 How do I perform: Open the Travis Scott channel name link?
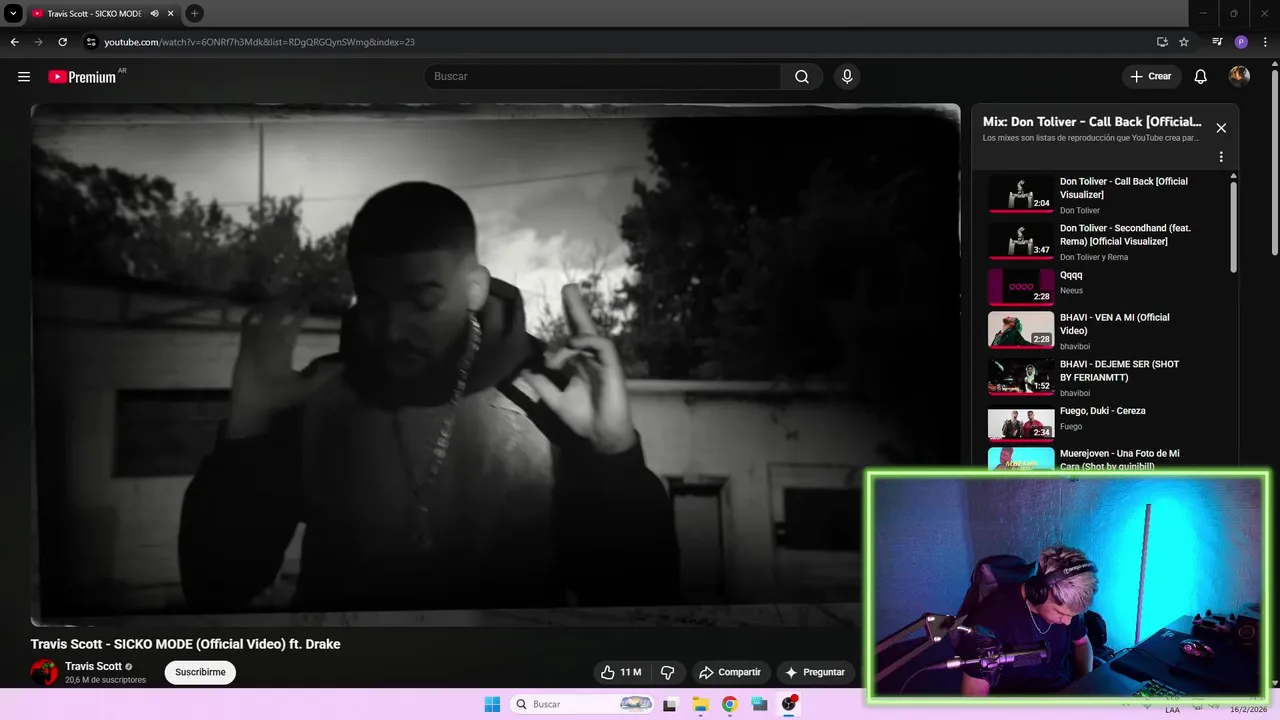point(94,666)
